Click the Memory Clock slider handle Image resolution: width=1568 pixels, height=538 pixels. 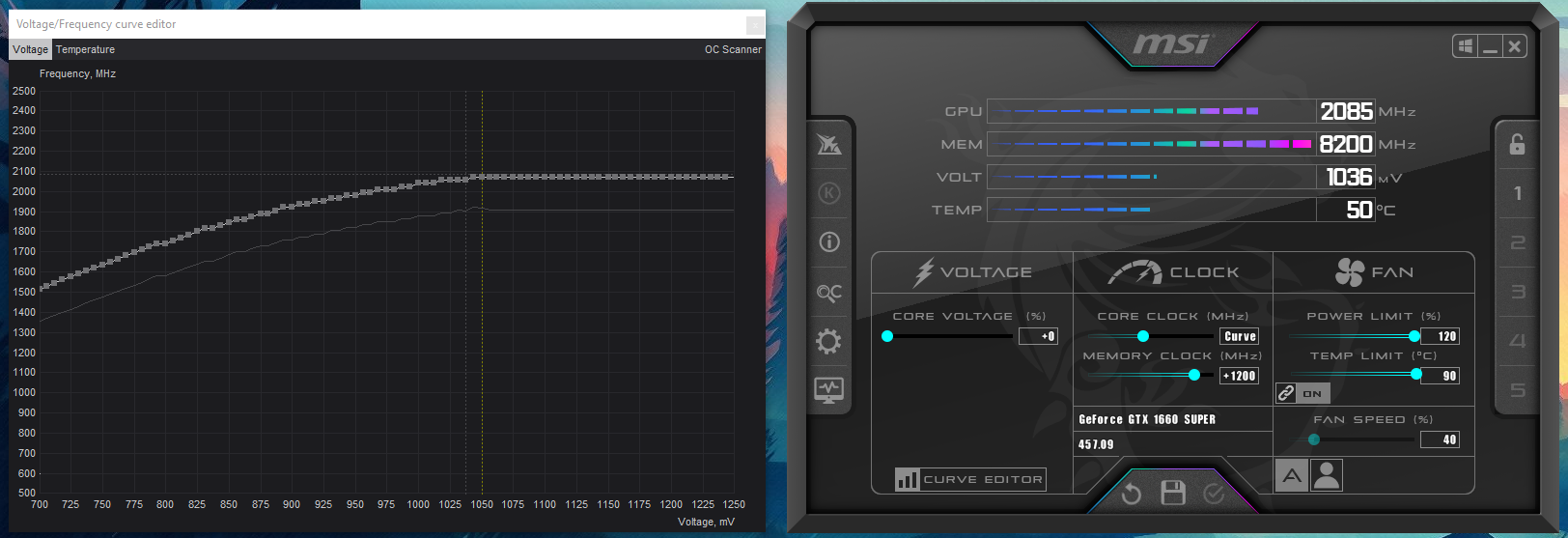(1194, 375)
